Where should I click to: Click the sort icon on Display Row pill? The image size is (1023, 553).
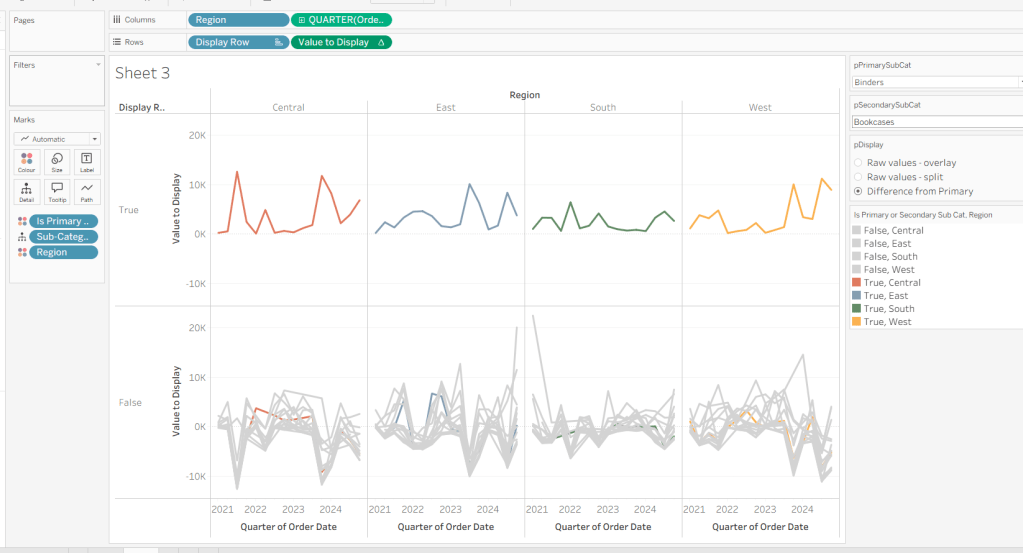pos(277,42)
